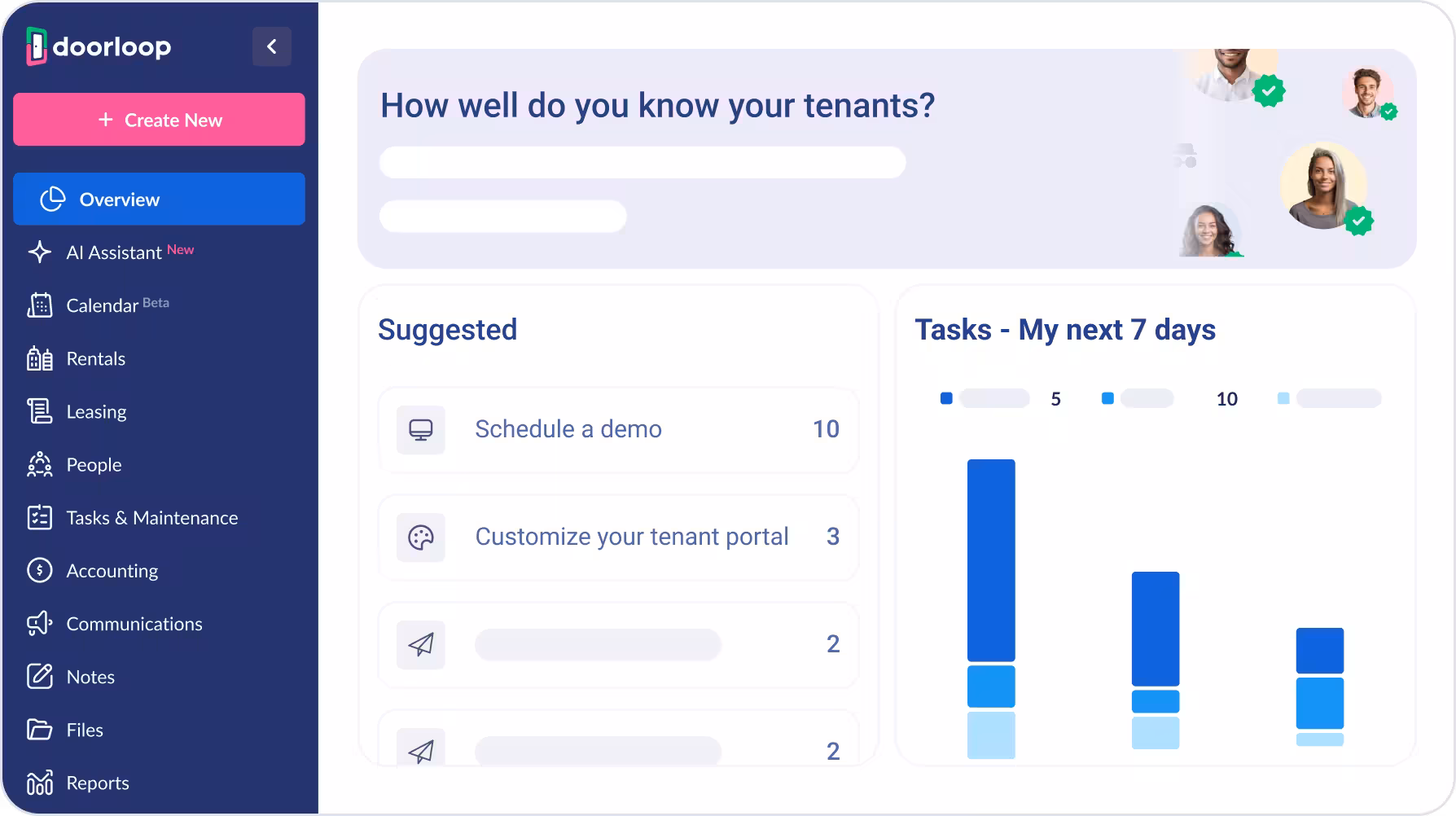The image size is (1456, 816).
Task: Click the blonde woman tenant avatar
Action: pyautogui.click(x=1322, y=186)
